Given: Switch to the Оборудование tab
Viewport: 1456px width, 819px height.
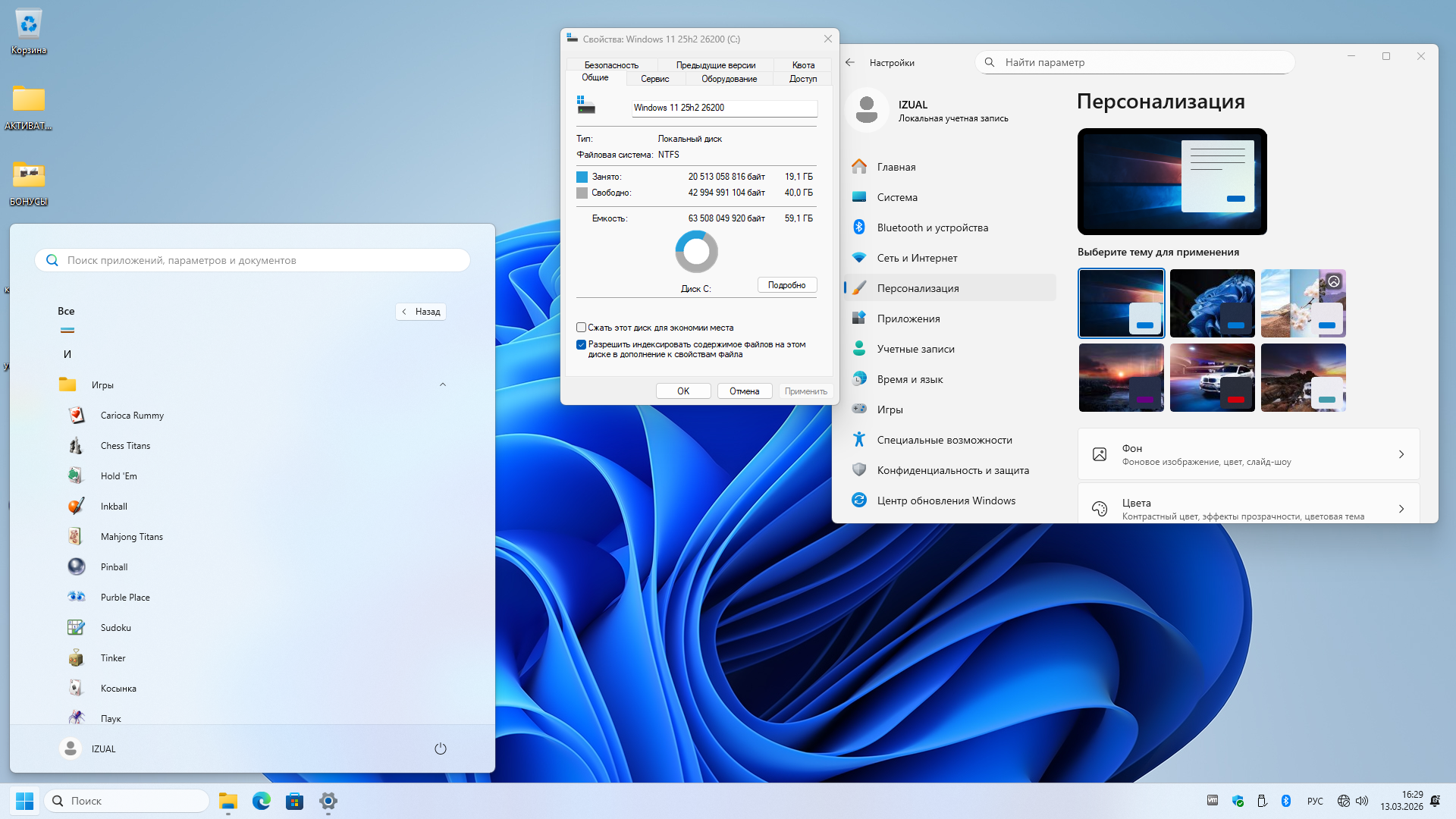Looking at the screenshot, I should (x=729, y=79).
